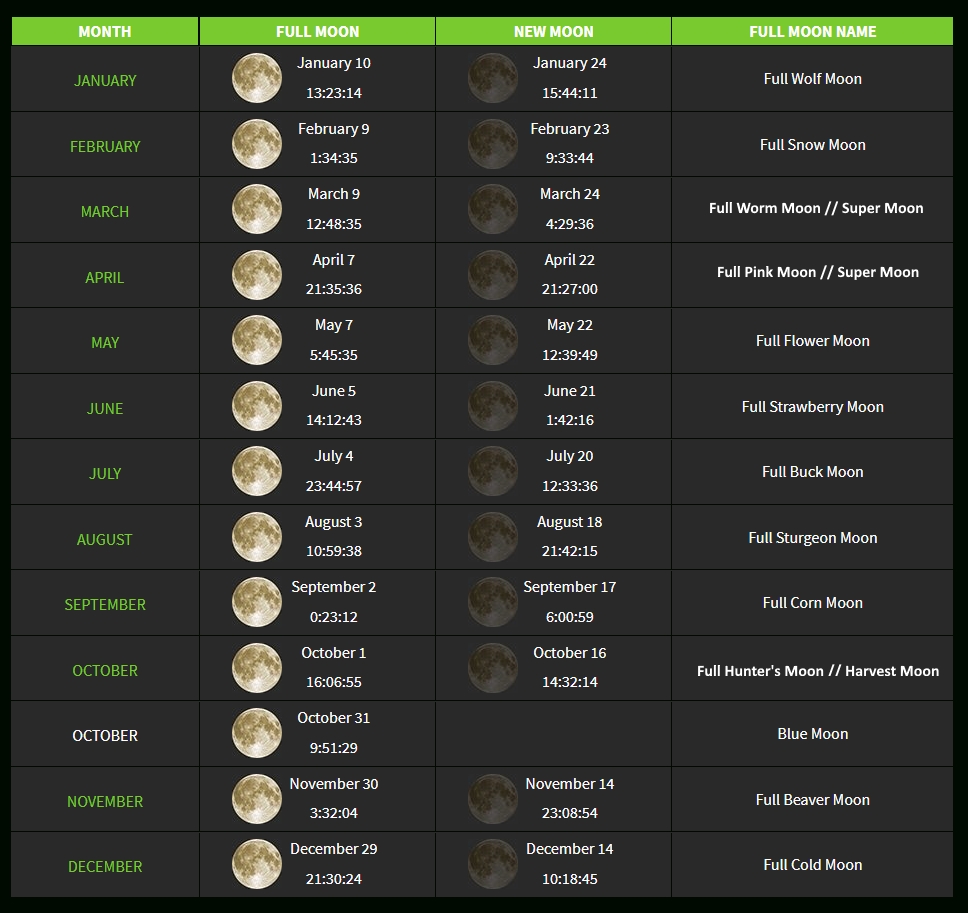This screenshot has width=968, height=913.
Task: Click the APRIL month label
Action: click(105, 278)
